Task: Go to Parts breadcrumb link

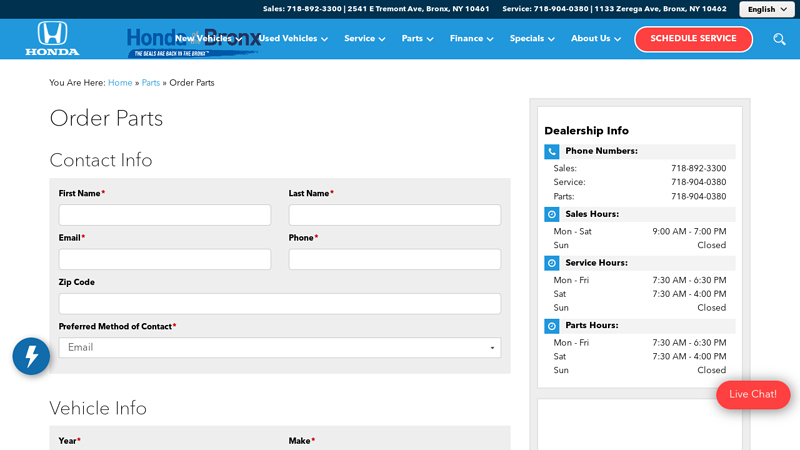Action: (x=151, y=83)
